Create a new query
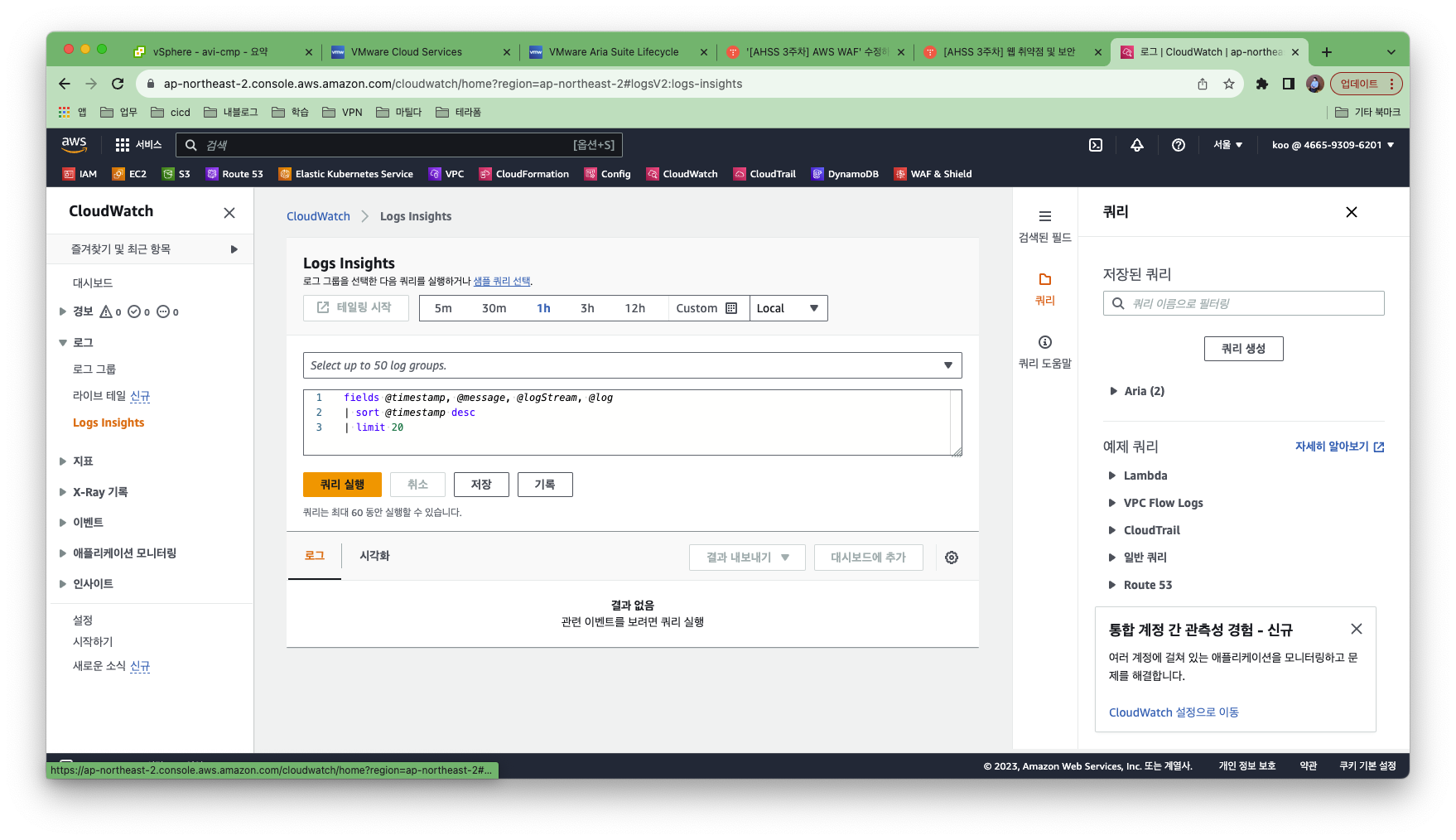 coord(1243,349)
